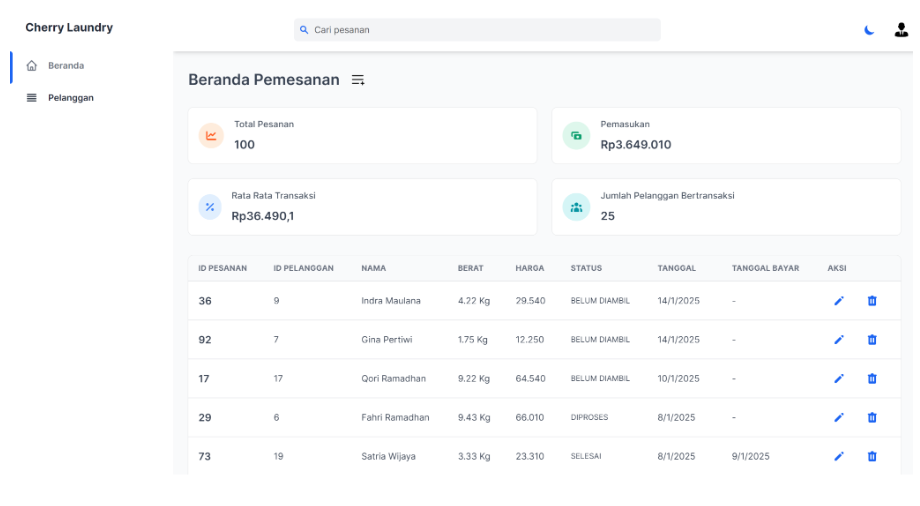Click the Total Pesanan value 100
This screenshot has width=920, height=506.
(x=244, y=145)
